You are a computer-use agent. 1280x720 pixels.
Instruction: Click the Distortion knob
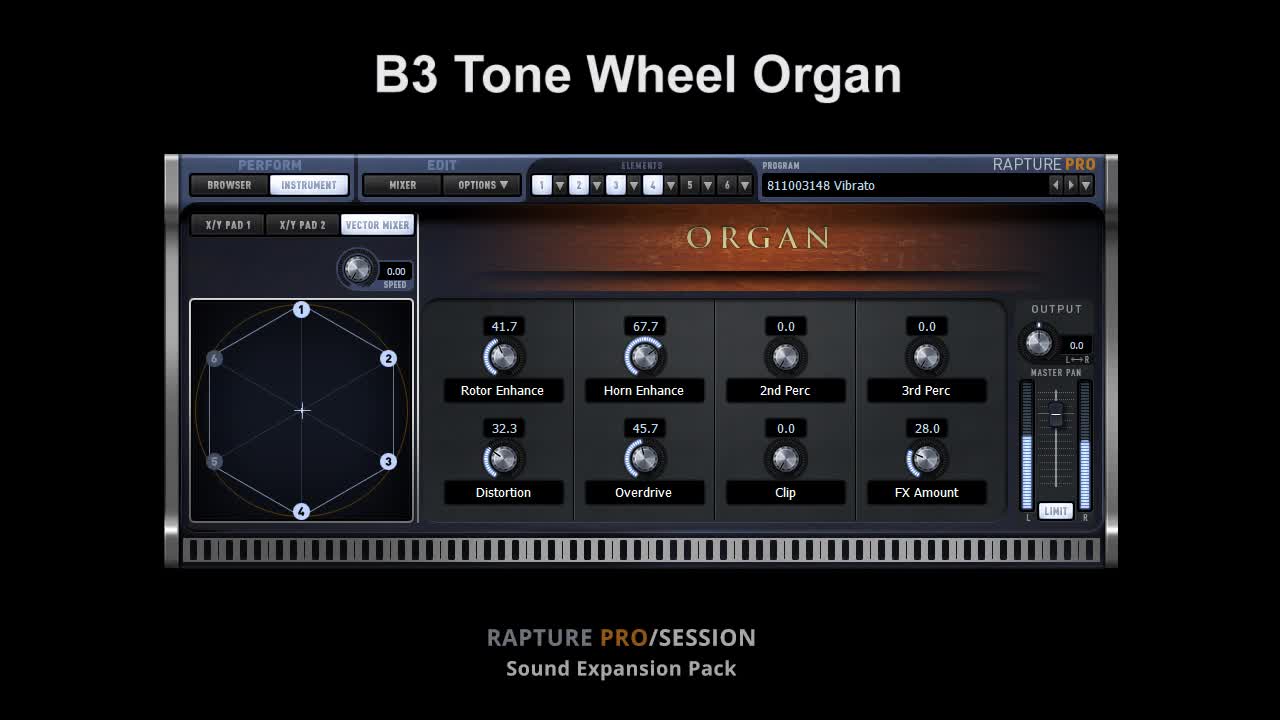[503, 459]
